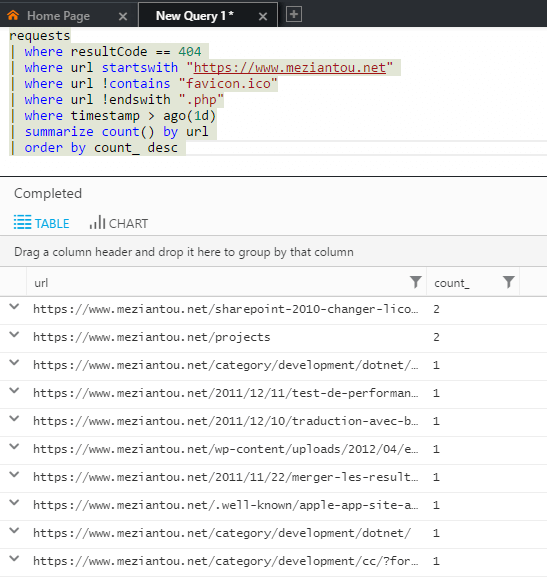Open filter for the url column

tap(416, 282)
